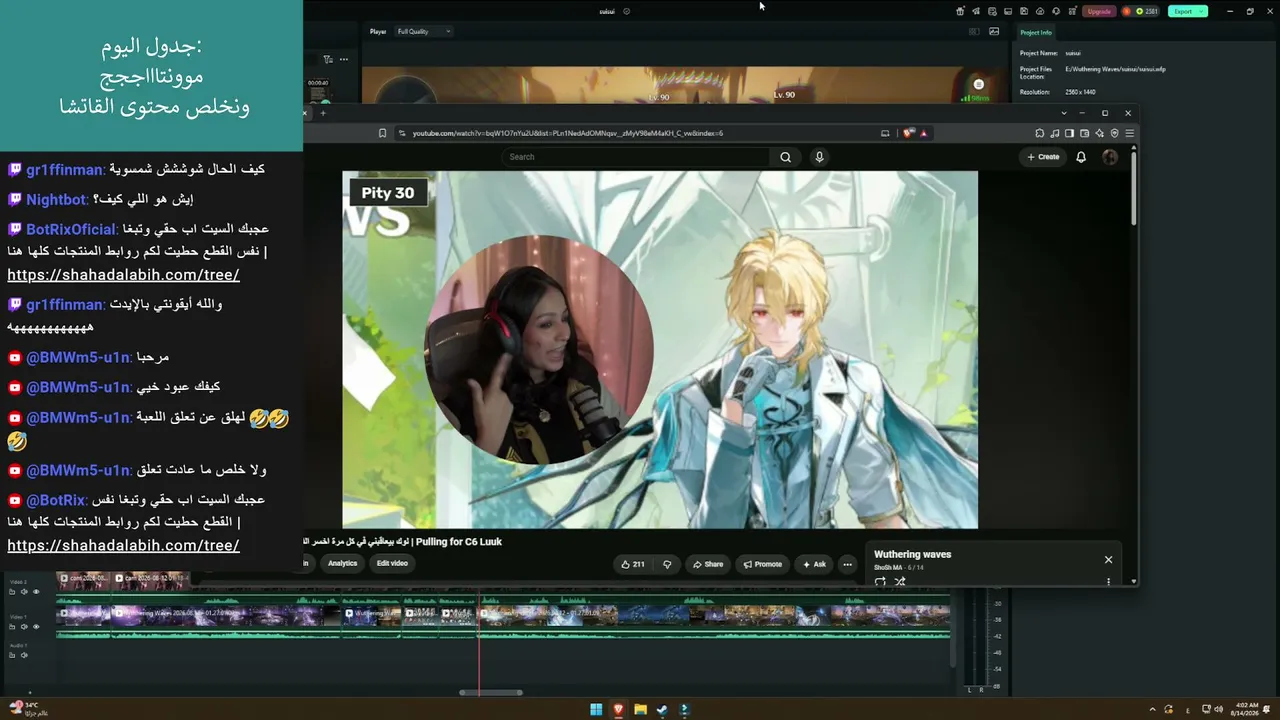The image size is (1280, 720).
Task: Click the Edit video button
Action: point(392,563)
